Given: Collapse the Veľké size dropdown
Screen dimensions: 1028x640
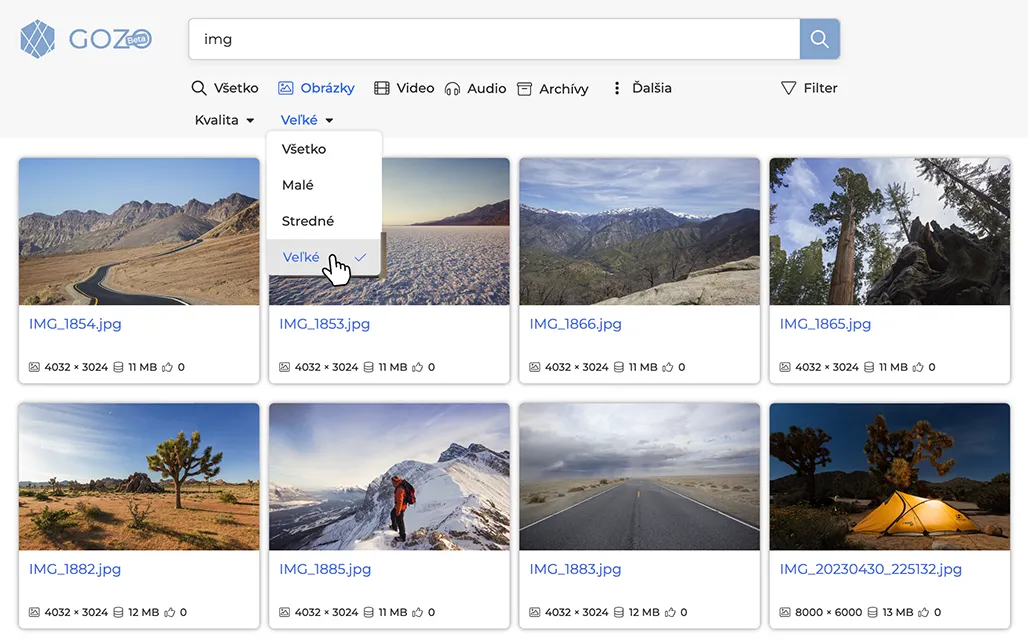Looking at the screenshot, I should (306, 120).
